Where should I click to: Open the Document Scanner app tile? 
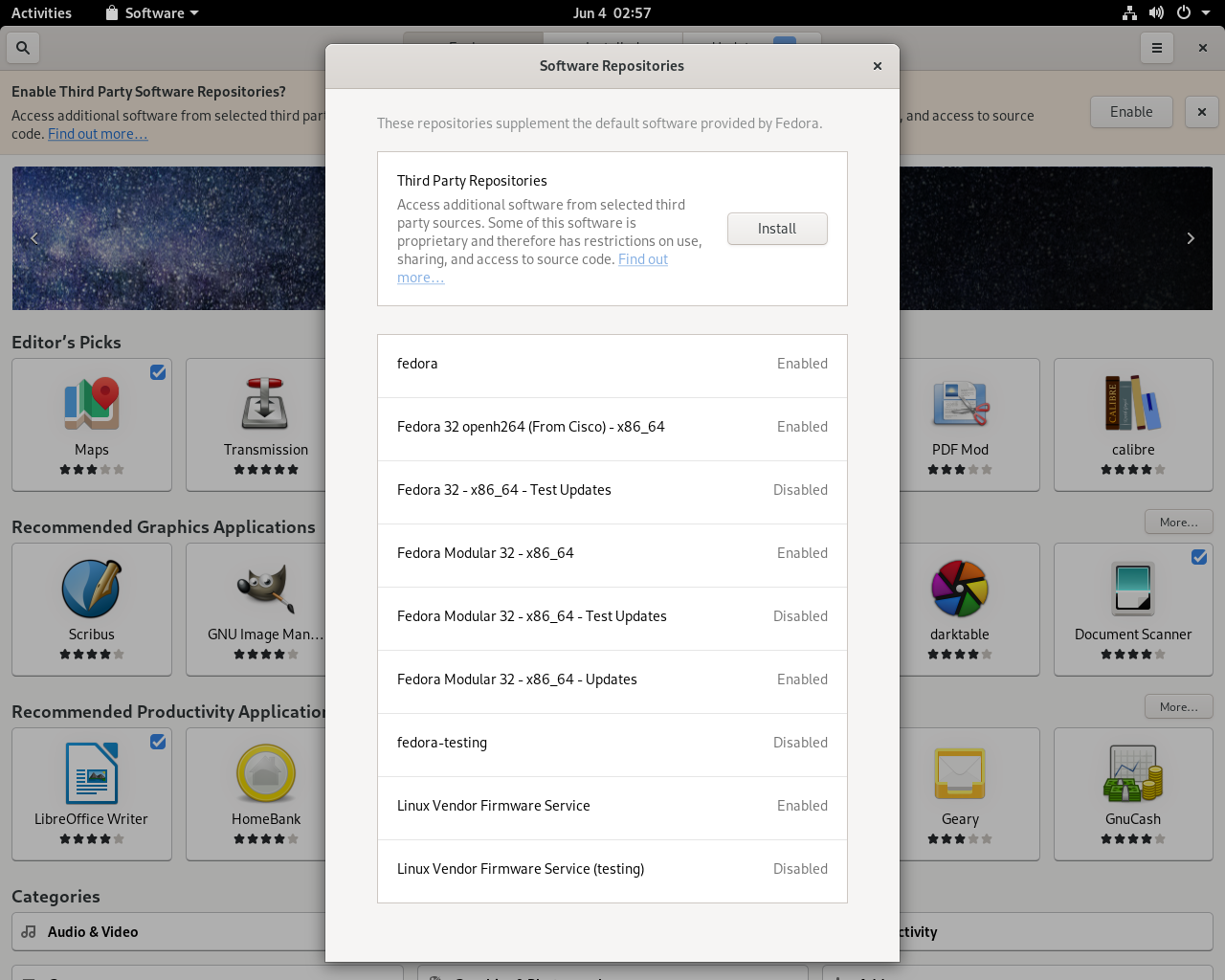click(x=1133, y=610)
